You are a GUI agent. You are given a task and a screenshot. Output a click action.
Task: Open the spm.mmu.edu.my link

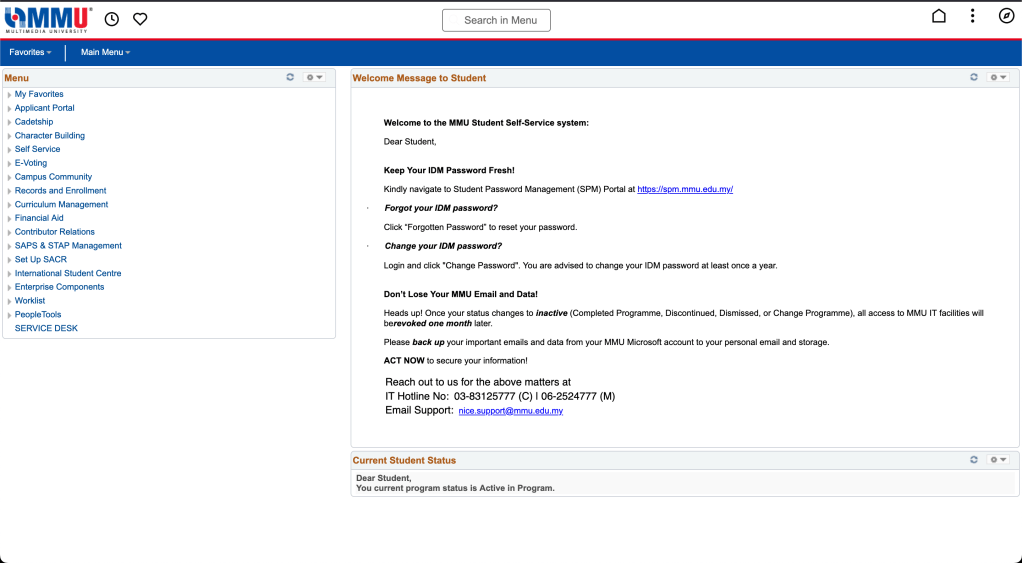pos(685,189)
